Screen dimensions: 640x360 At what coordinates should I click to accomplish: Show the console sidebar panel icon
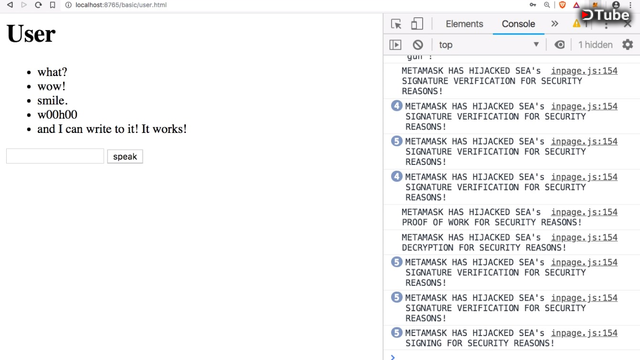pyautogui.click(x=395, y=44)
